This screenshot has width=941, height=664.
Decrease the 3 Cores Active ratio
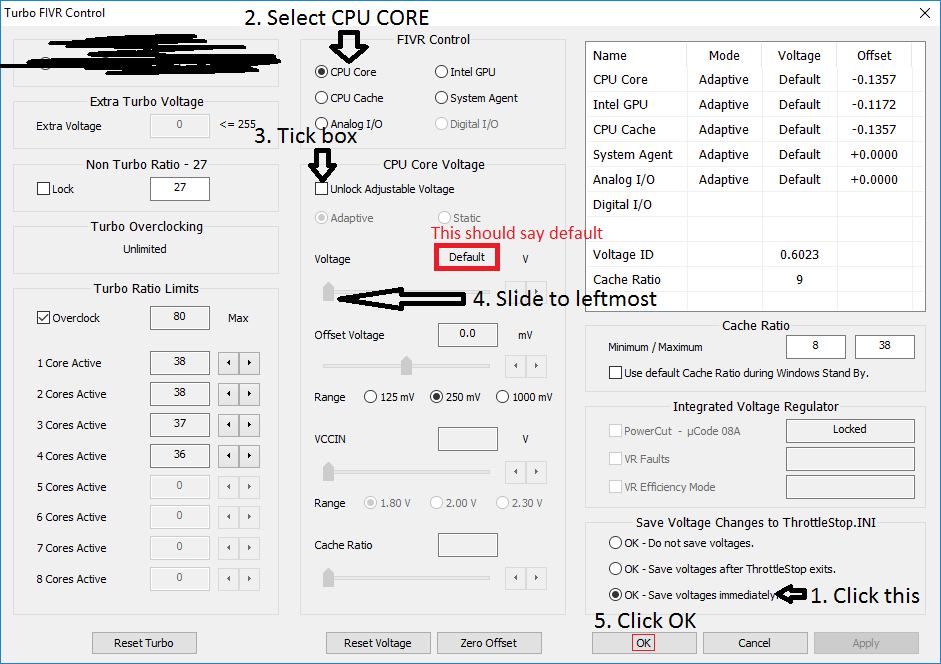pos(229,425)
